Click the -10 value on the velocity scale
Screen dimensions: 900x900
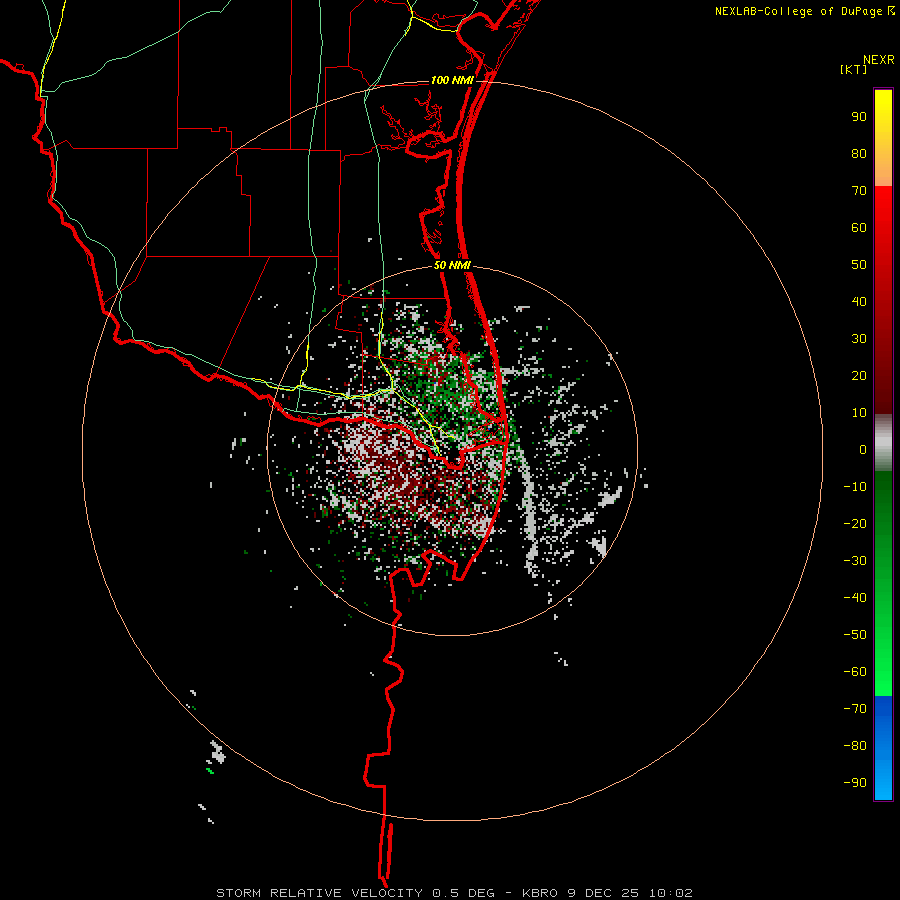click(855, 487)
